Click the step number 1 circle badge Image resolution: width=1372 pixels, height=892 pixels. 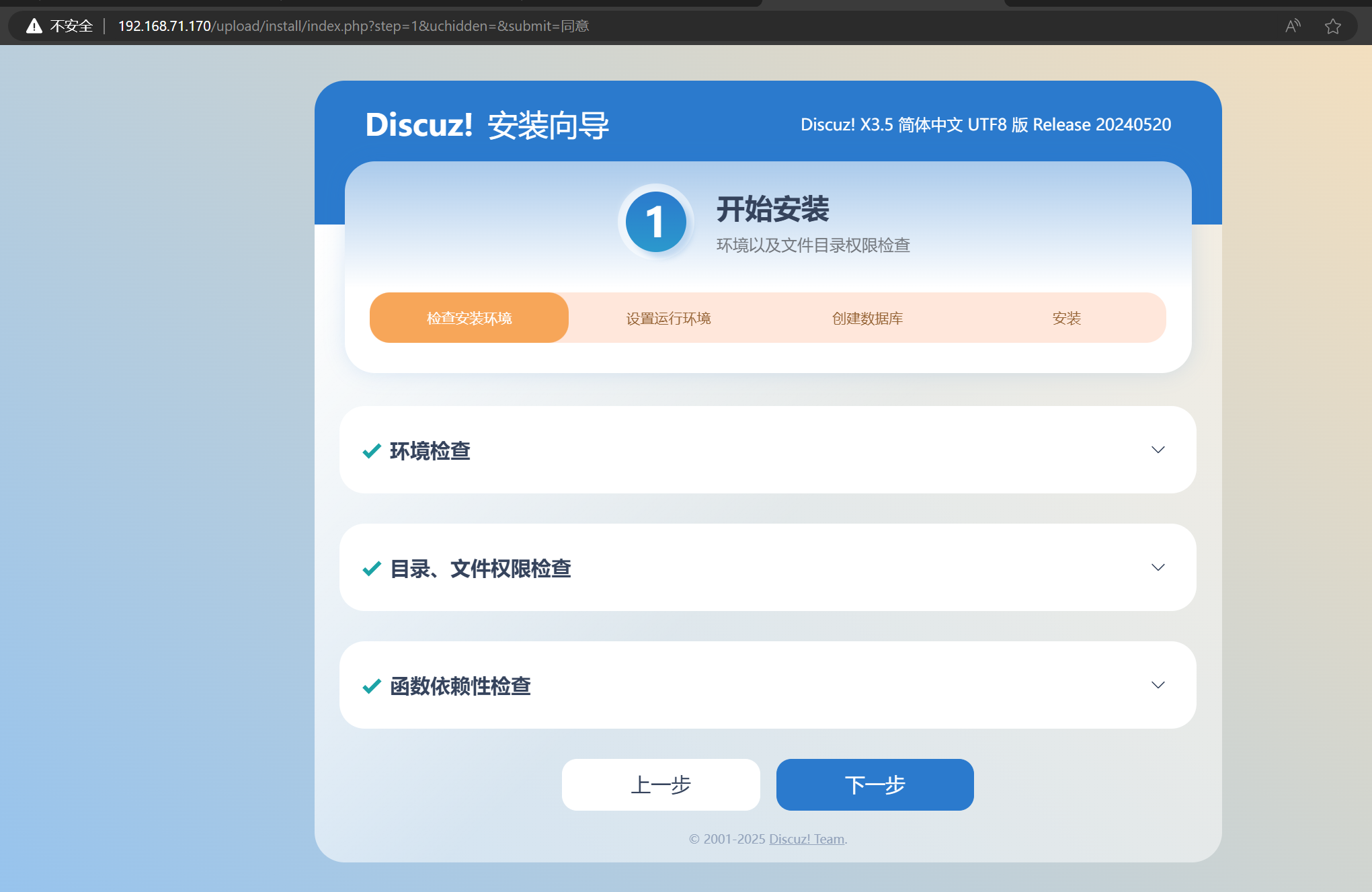tap(655, 222)
